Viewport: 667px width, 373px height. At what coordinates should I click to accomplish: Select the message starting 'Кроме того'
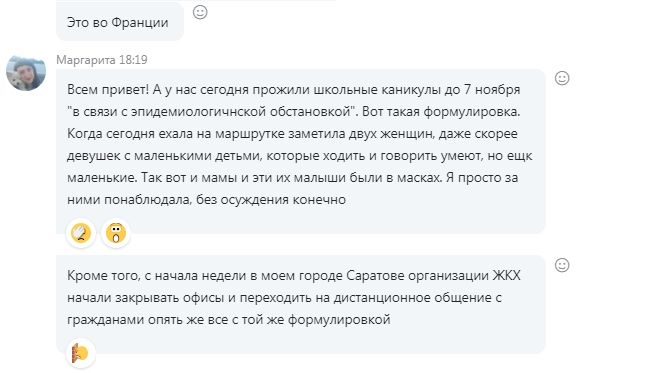[301, 304]
